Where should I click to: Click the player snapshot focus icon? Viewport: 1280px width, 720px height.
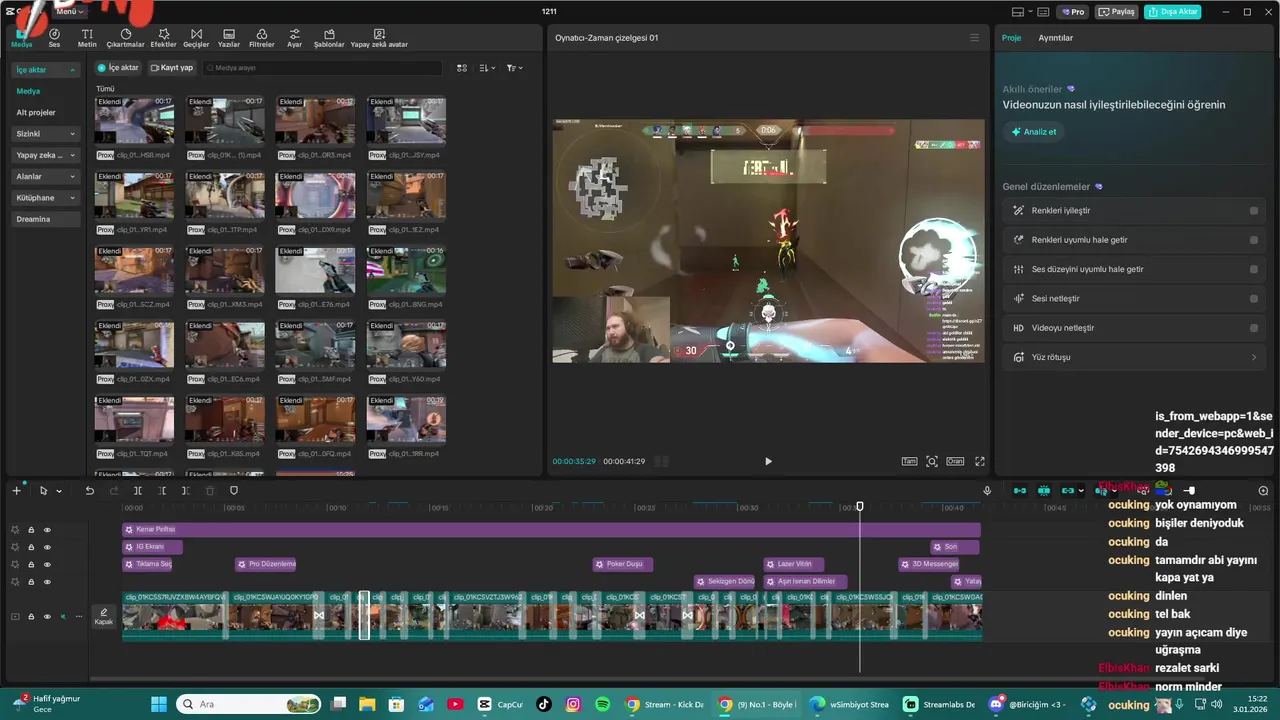coord(932,461)
